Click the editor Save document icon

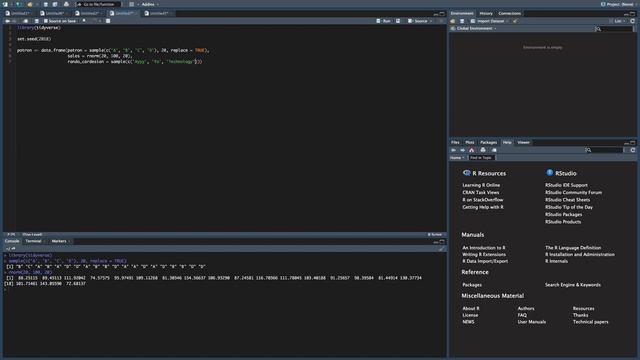click(36, 21)
